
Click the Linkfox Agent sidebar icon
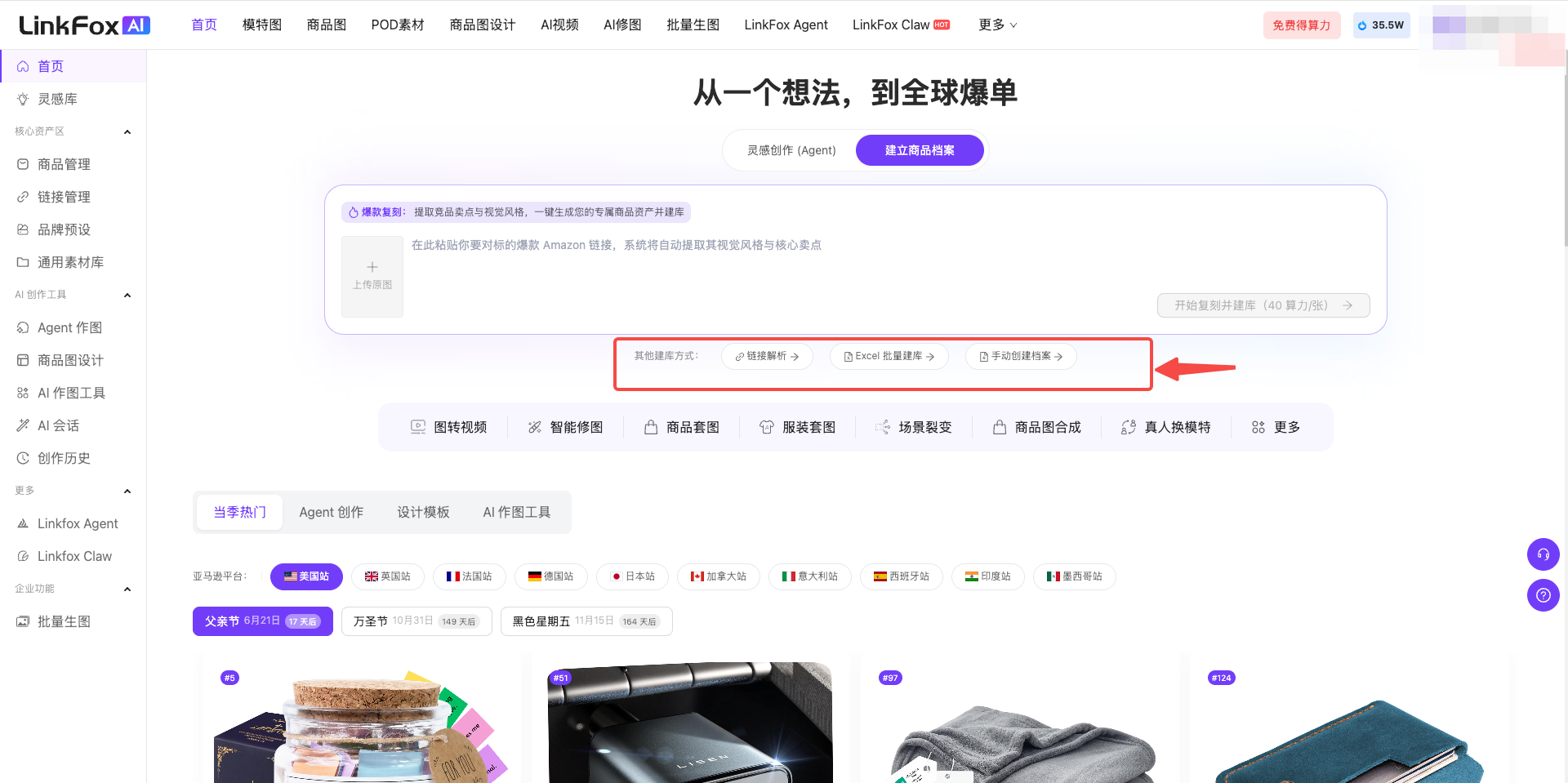pos(23,523)
